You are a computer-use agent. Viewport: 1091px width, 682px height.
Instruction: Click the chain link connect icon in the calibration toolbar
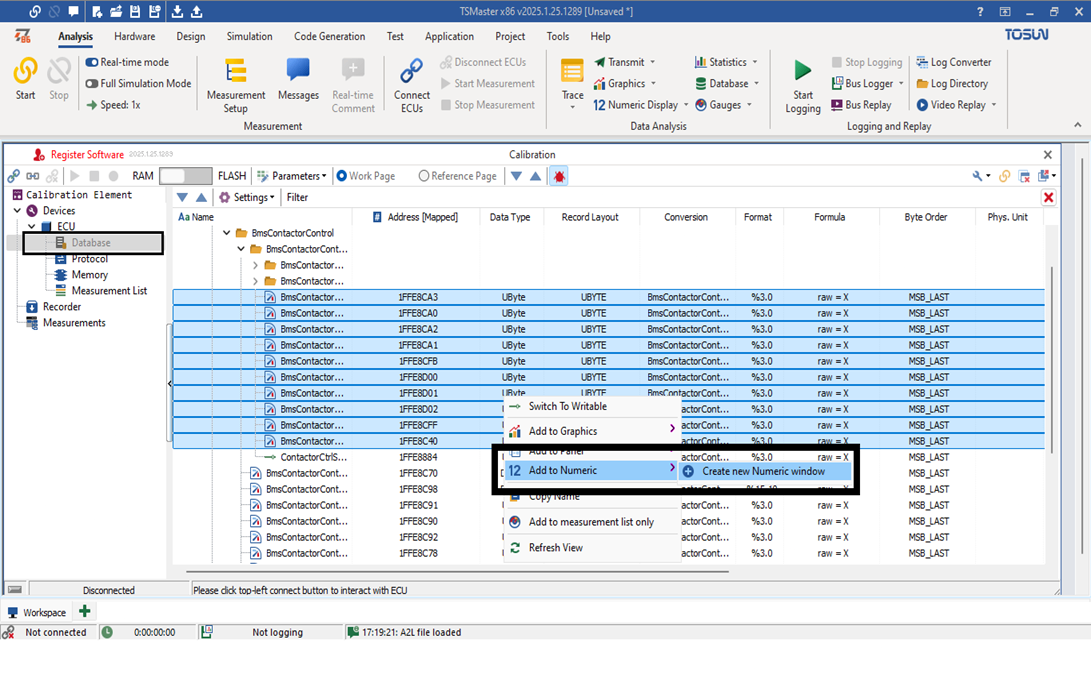(13, 176)
